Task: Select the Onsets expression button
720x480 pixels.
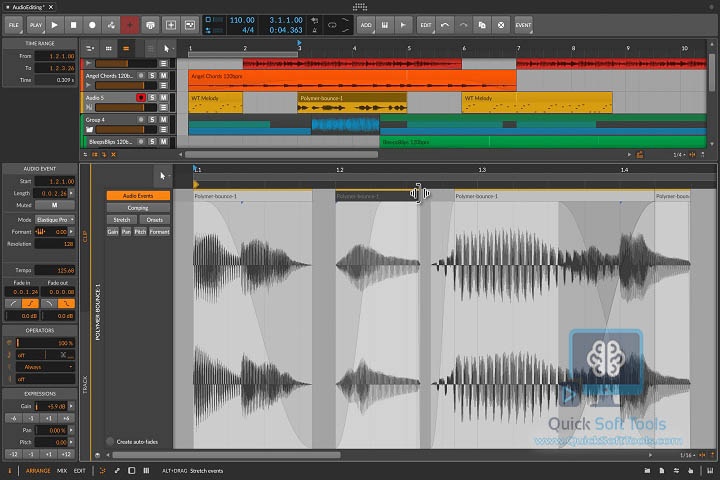Action: 155,220
